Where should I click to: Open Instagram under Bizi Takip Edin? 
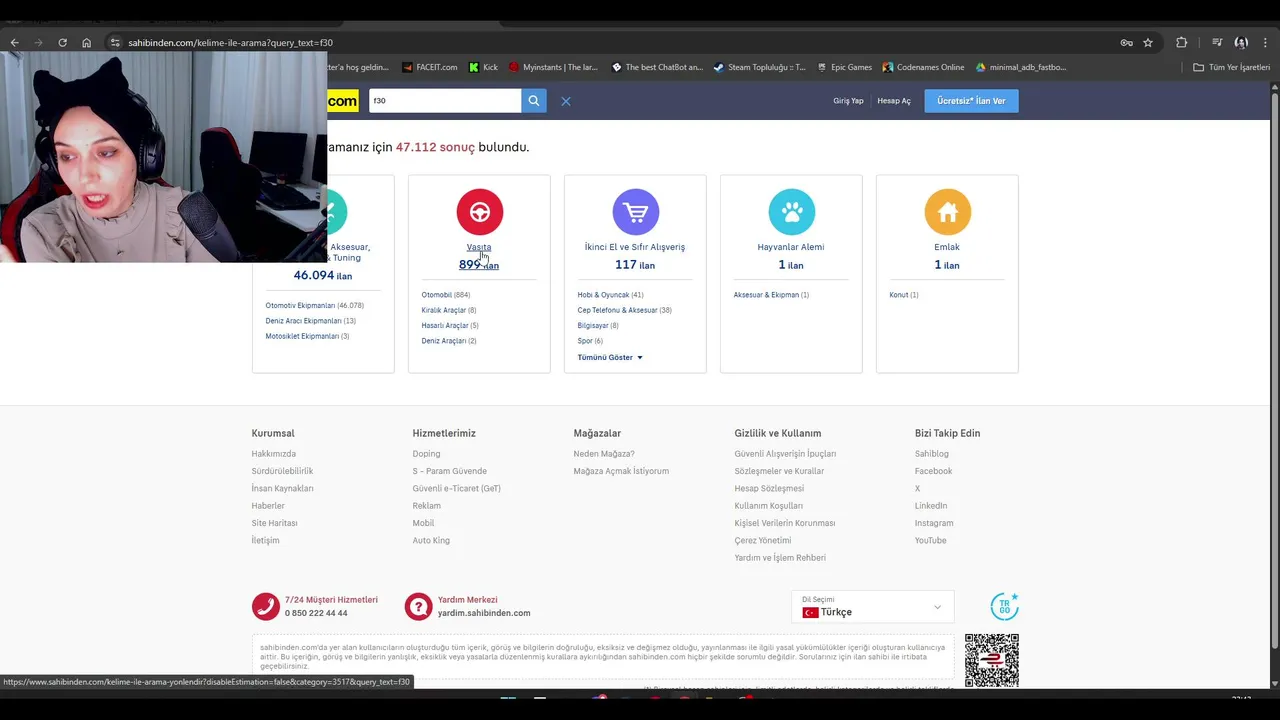coord(934,523)
